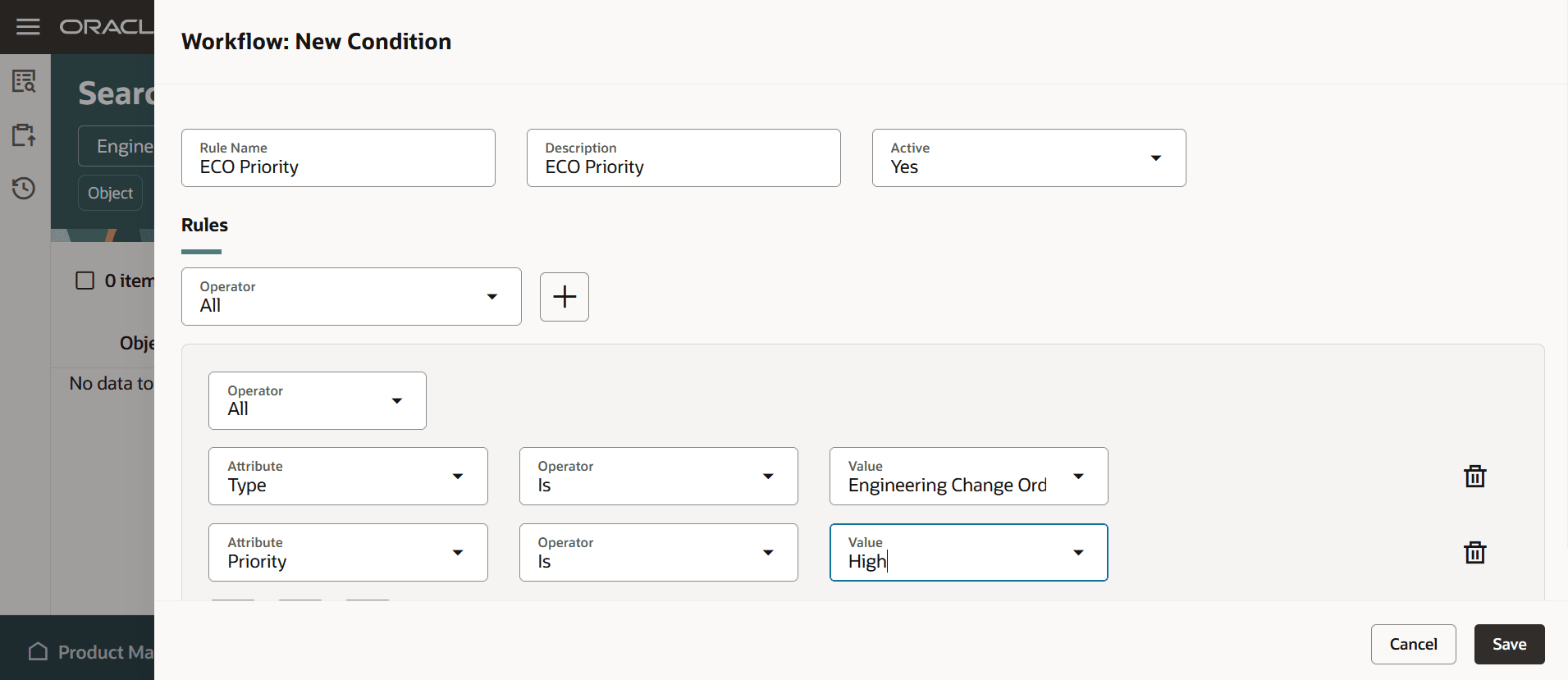Select the Rules tab heading
Viewport: 1568px width, 680px height.
pyautogui.click(x=204, y=226)
